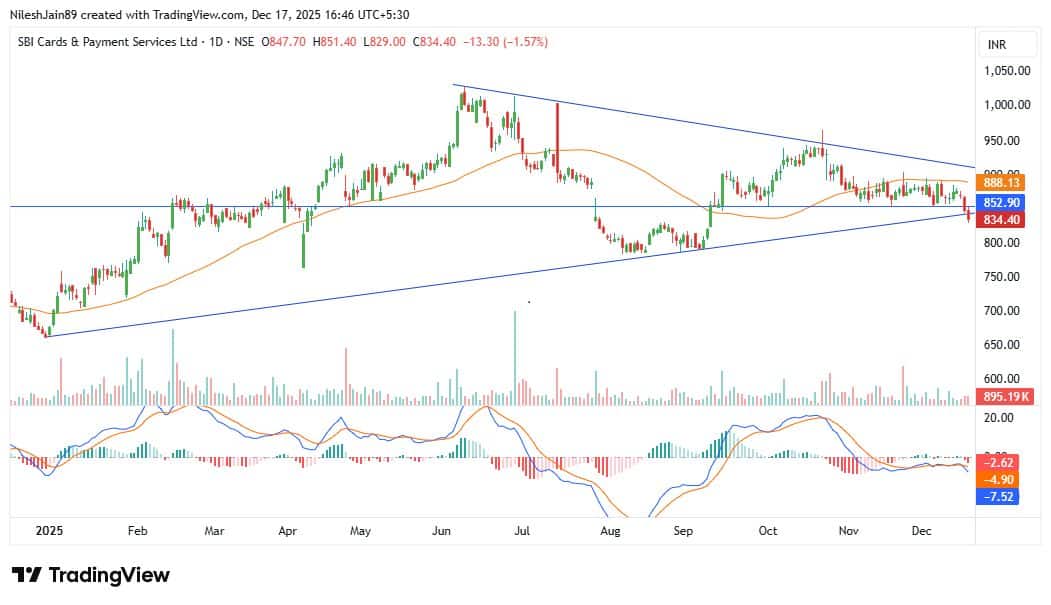Click the 2025 label on the time axis
Viewport: 1051px width, 605px height.
coord(49,531)
